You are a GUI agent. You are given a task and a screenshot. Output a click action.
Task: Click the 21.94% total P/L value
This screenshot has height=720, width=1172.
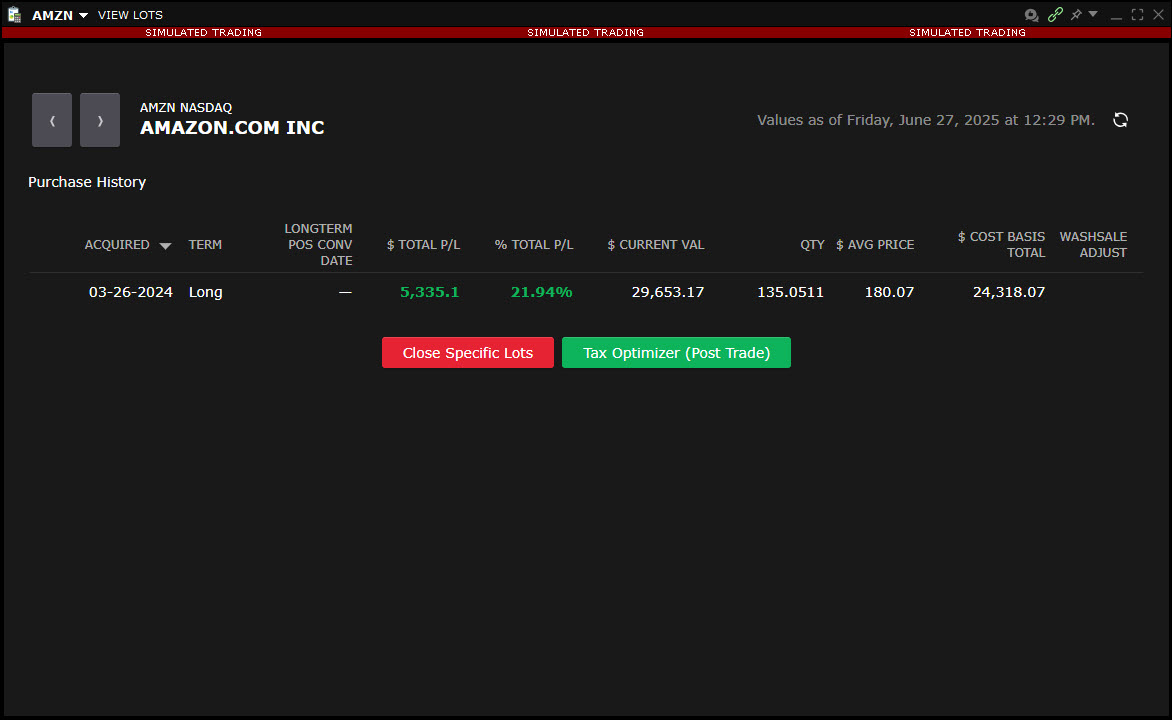(x=542, y=292)
